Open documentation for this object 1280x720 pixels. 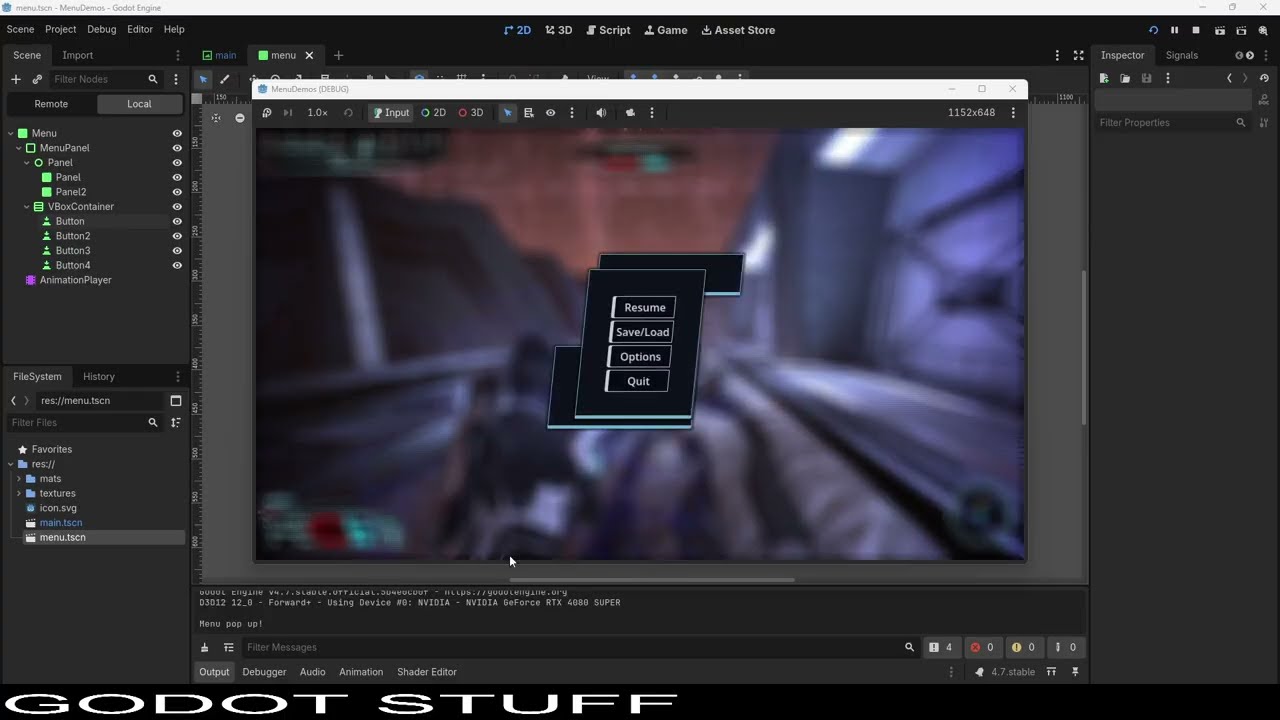click(1264, 100)
